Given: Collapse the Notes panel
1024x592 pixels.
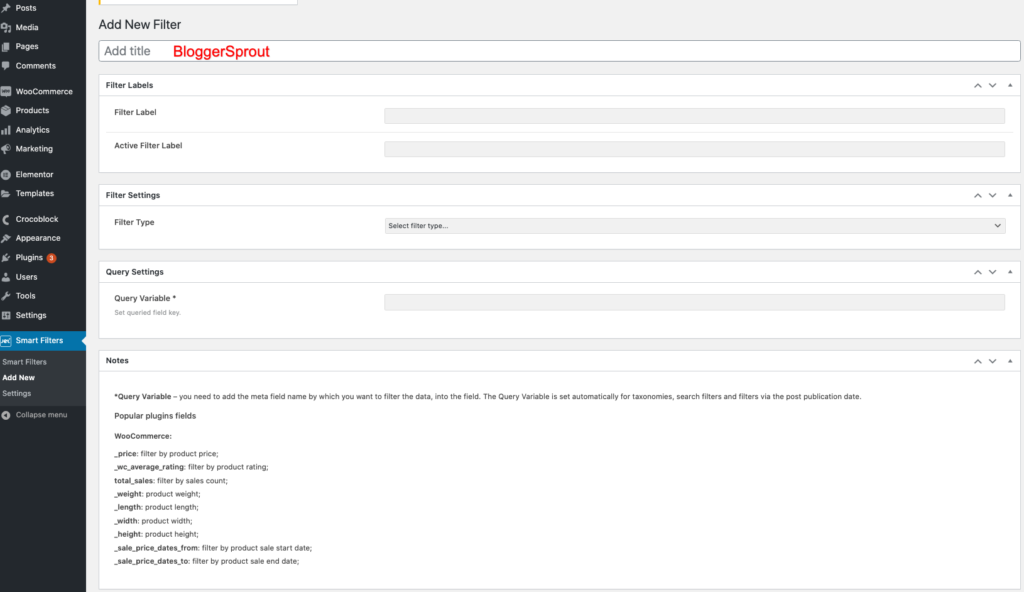Looking at the screenshot, I should click(1010, 361).
